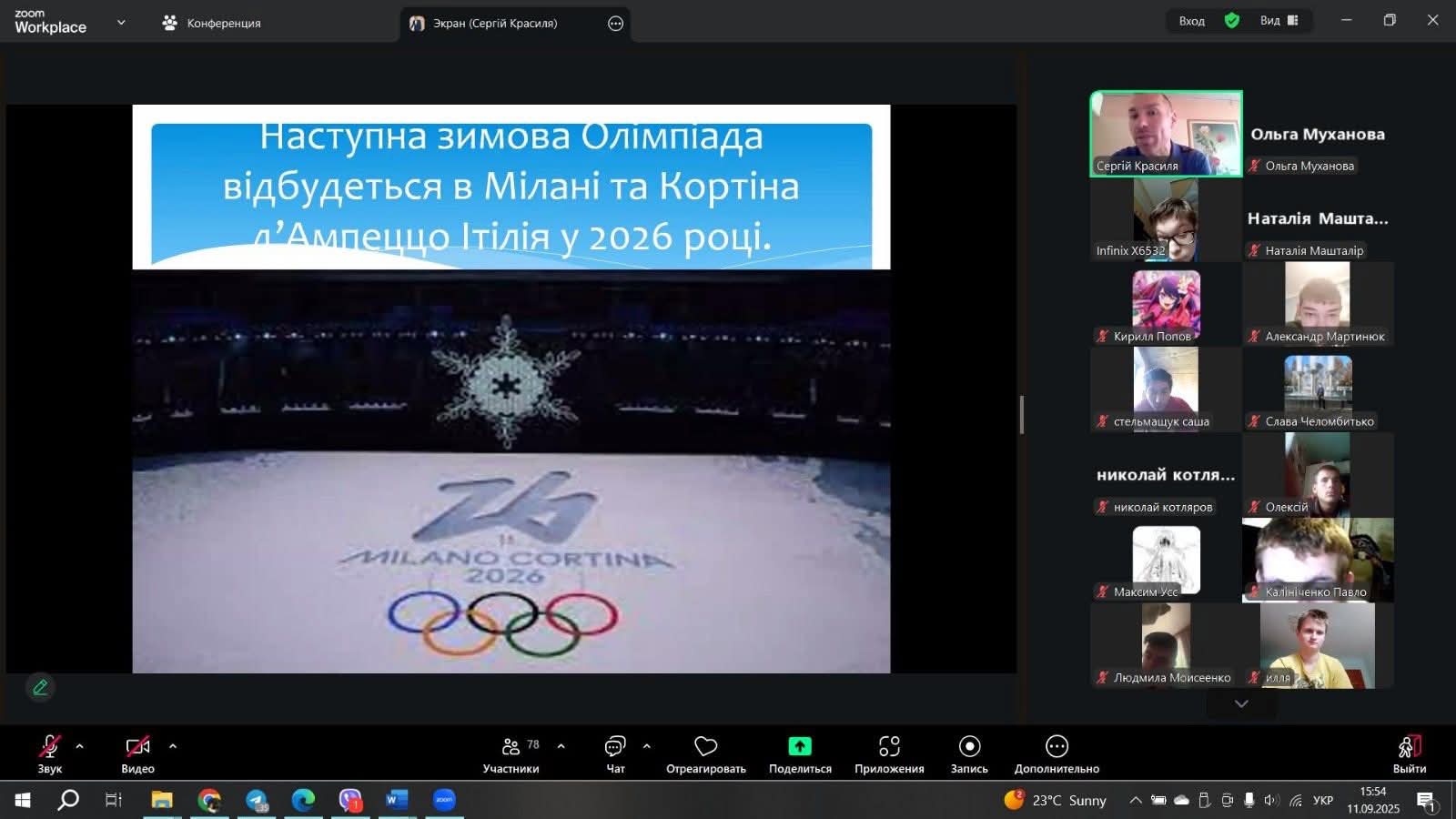The image size is (1456, 819).
Task: Open reactions with the Отреагировать heart icon
Action: pyautogui.click(x=706, y=753)
